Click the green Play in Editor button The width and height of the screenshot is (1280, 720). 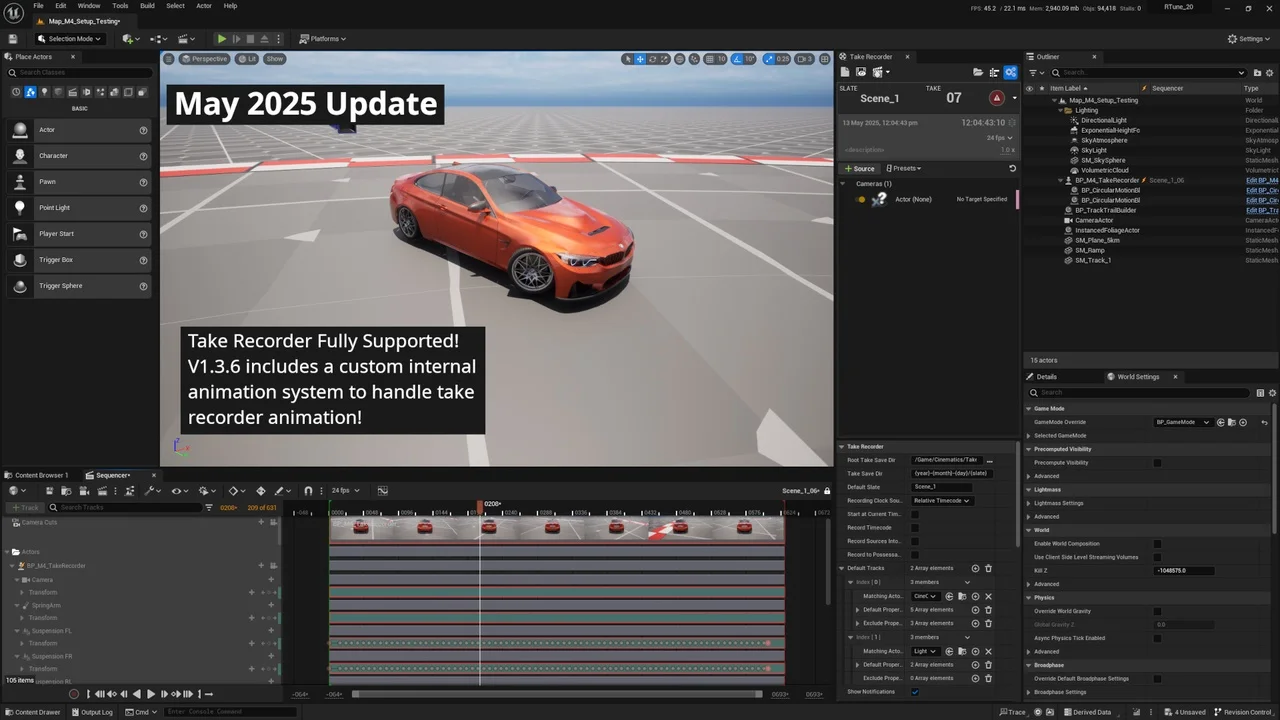tap(222, 39)
